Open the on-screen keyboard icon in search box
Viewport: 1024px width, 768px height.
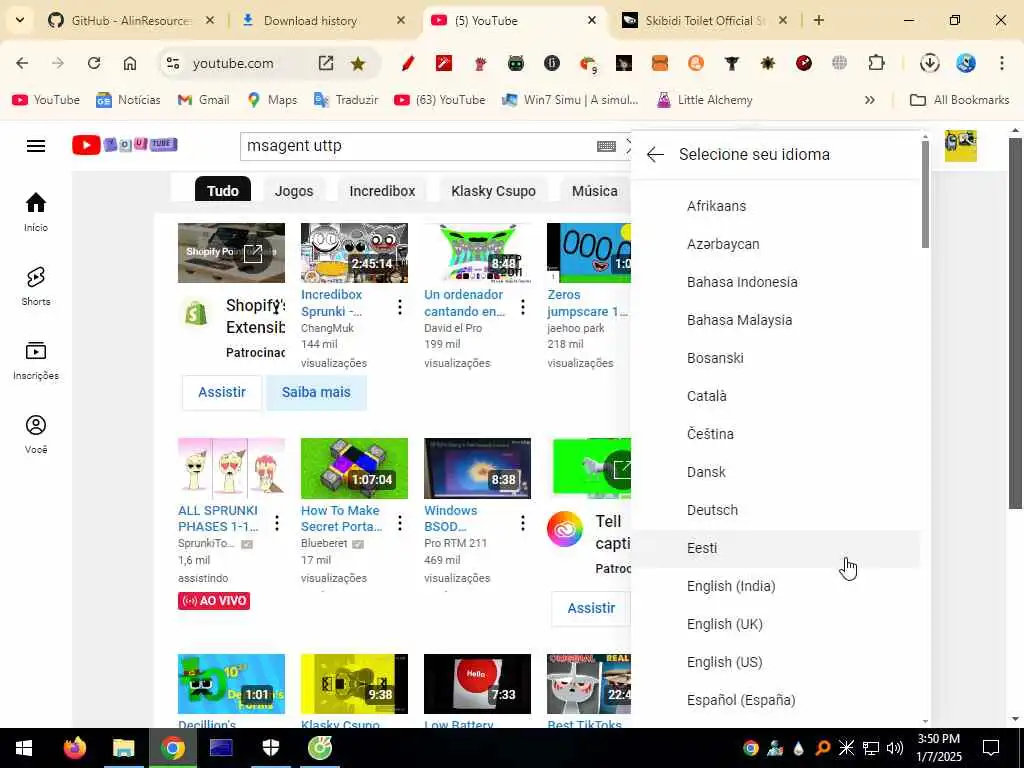point(606,146)
